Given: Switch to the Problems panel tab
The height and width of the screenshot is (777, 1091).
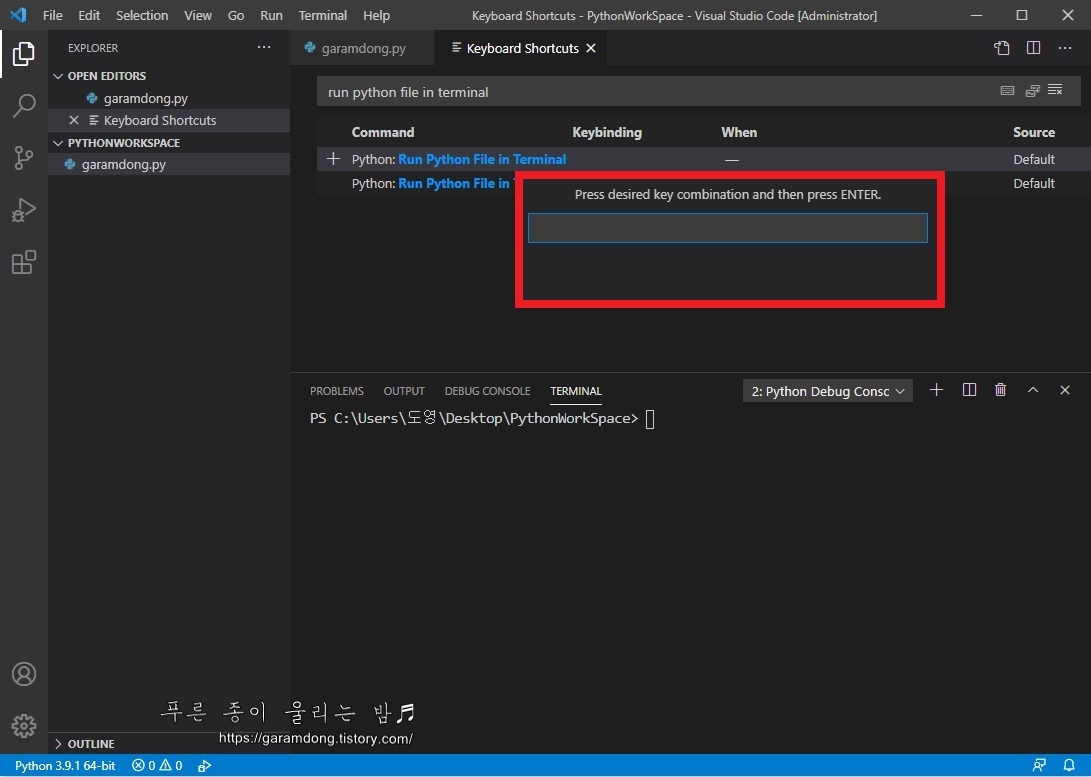Looking at the screenshot, I should [337, 391].
